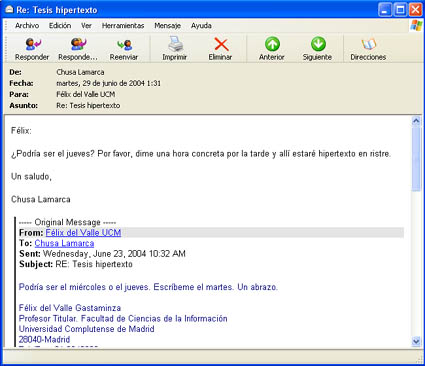Click the Subject: RE: Tesis hipertexto line
The width and height of the screenshot is (425, 366).
(x=76, y=264)
